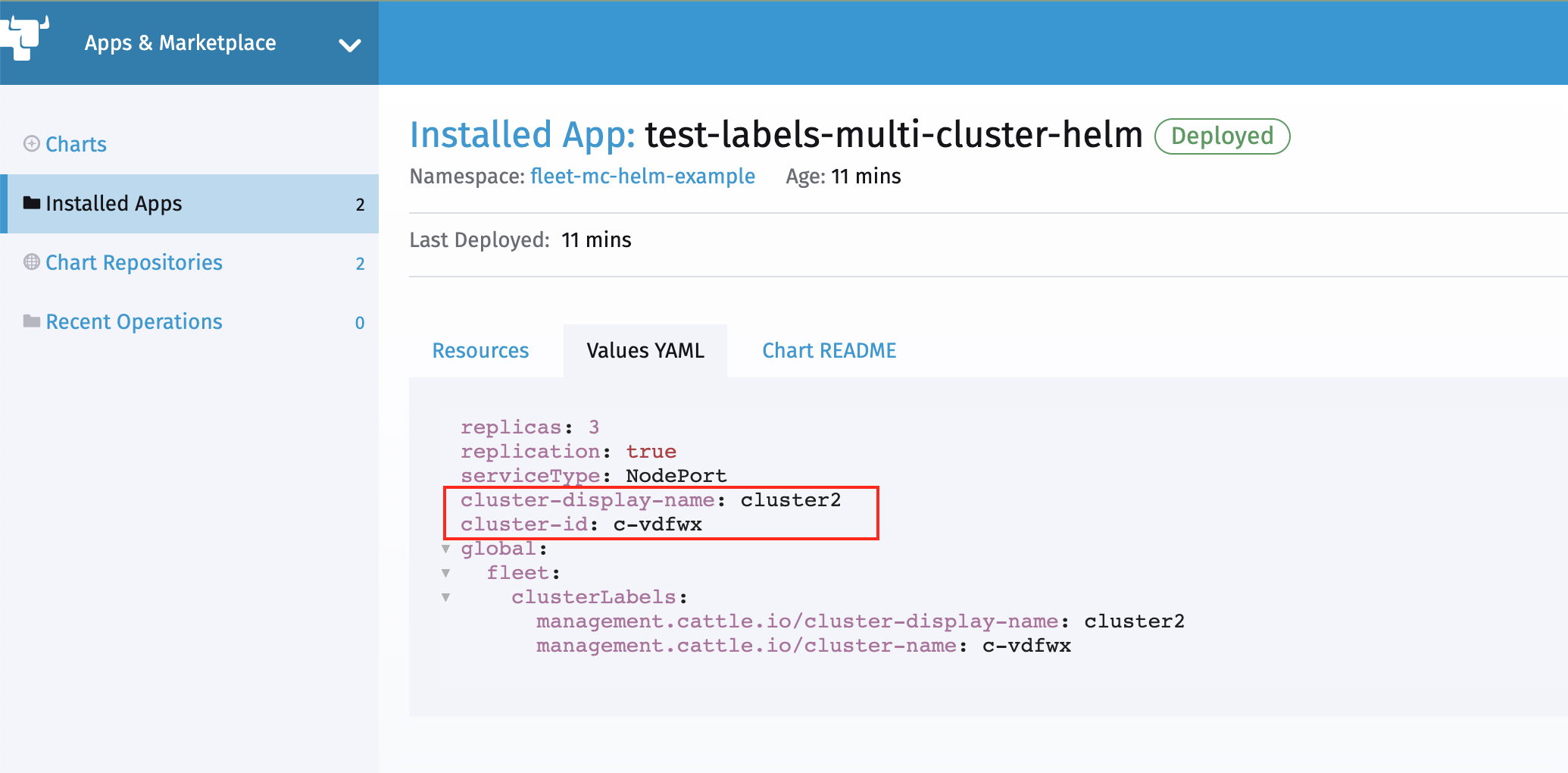The image size is (1568, 773).
Task: Click the Recent Operations folder icon
Action: pyautogui.click(x=31, y=320)
